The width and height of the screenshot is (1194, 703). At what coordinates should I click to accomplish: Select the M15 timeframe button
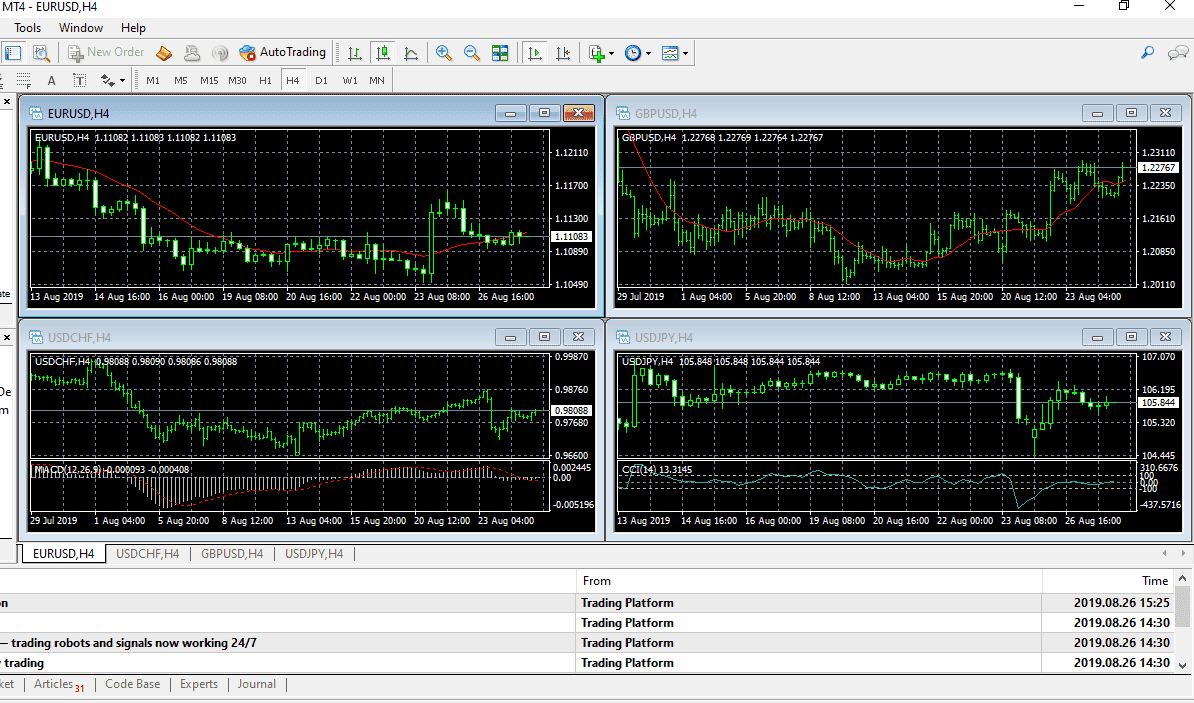click(x=209, y=80)
